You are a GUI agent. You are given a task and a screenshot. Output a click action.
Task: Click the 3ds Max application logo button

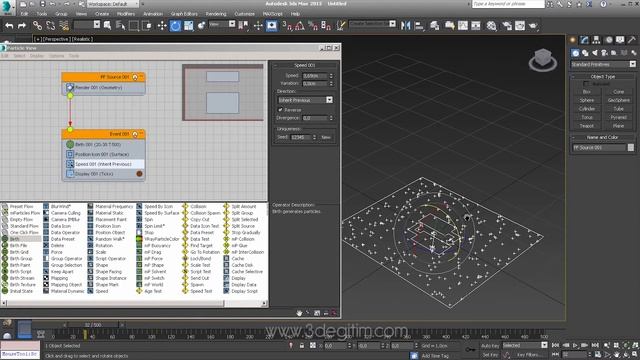(x=7, y=7)
